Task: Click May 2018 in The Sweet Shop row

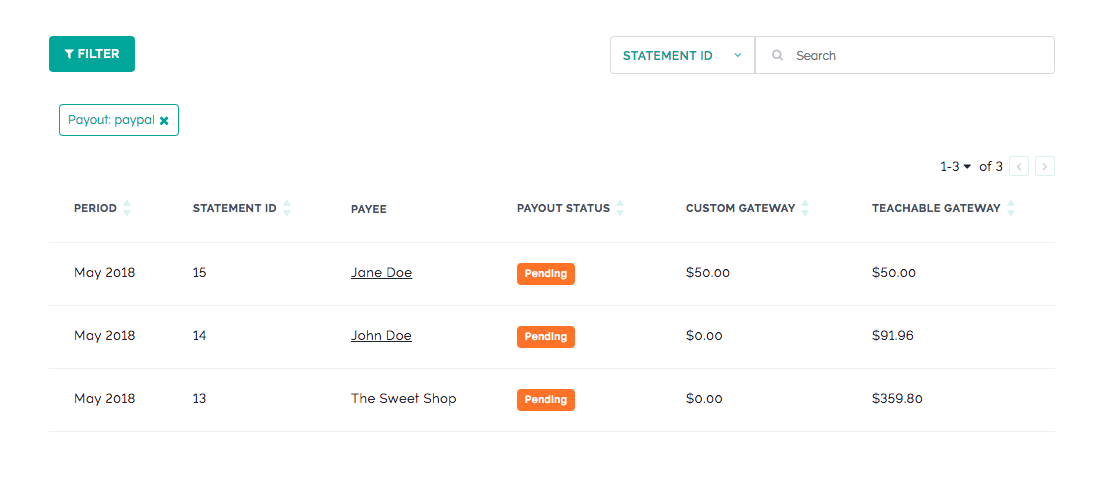Action: [x=104, y=399]
